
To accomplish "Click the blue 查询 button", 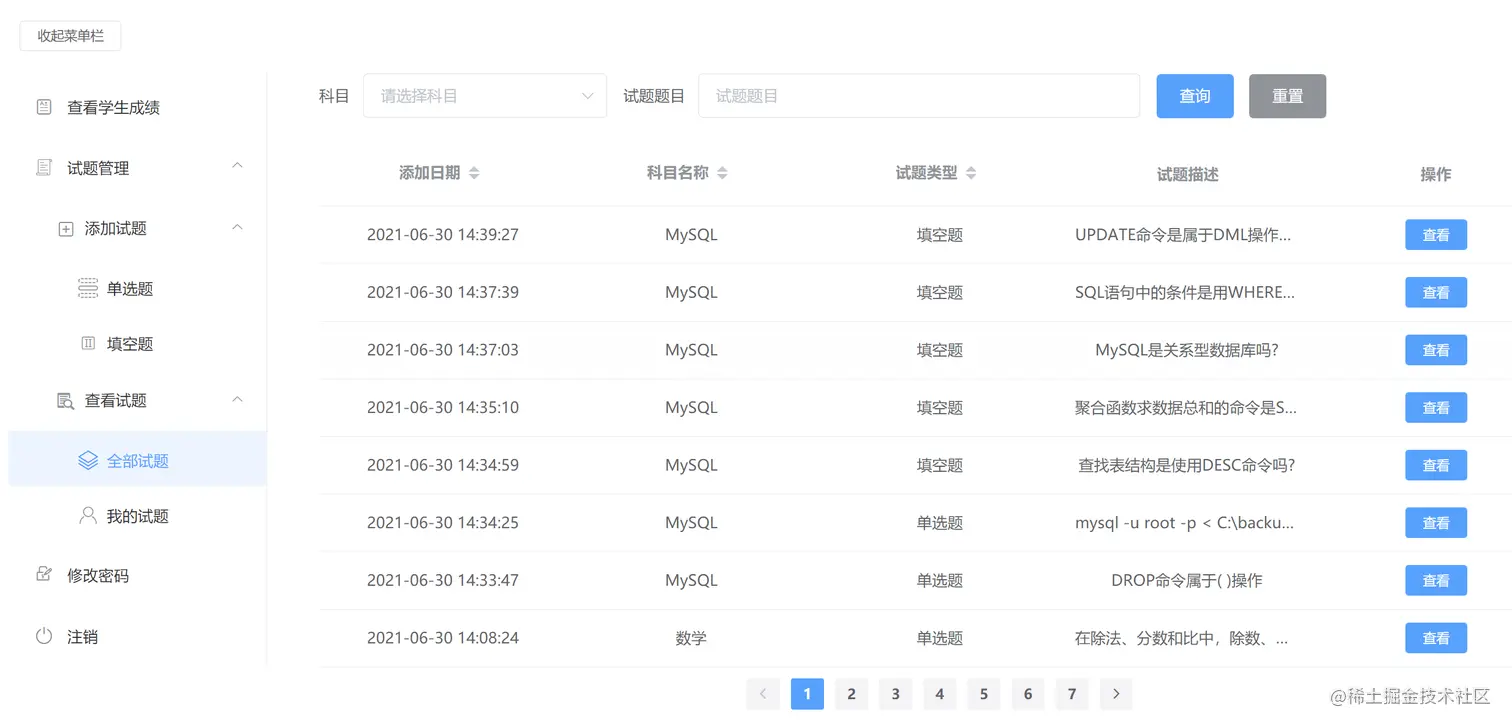I will tap(1195, 96).
